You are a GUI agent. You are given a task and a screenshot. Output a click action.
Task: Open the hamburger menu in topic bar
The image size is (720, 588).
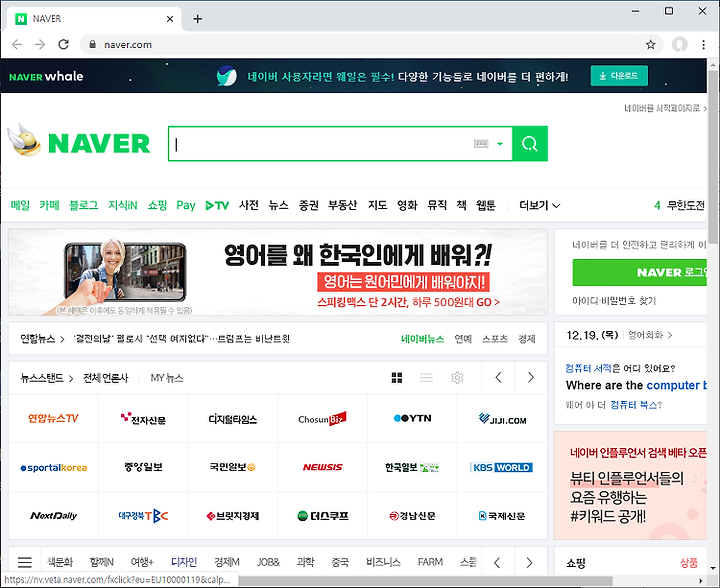click(25, 562)
